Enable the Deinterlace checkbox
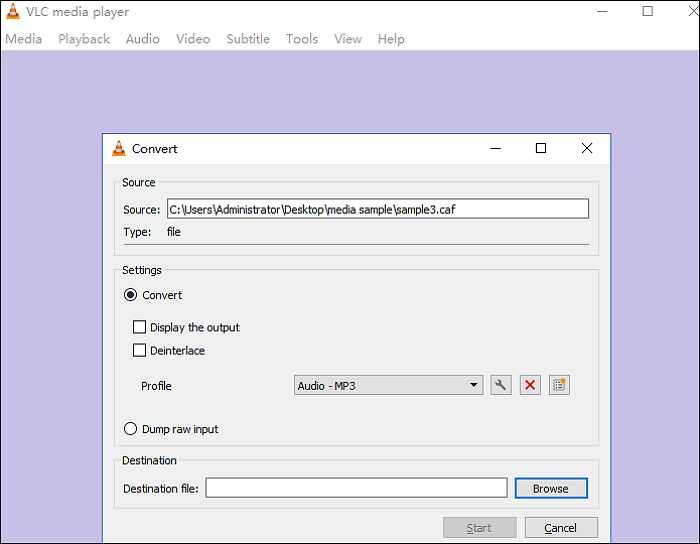Screen dimensions: 700x544 point(140,351)
